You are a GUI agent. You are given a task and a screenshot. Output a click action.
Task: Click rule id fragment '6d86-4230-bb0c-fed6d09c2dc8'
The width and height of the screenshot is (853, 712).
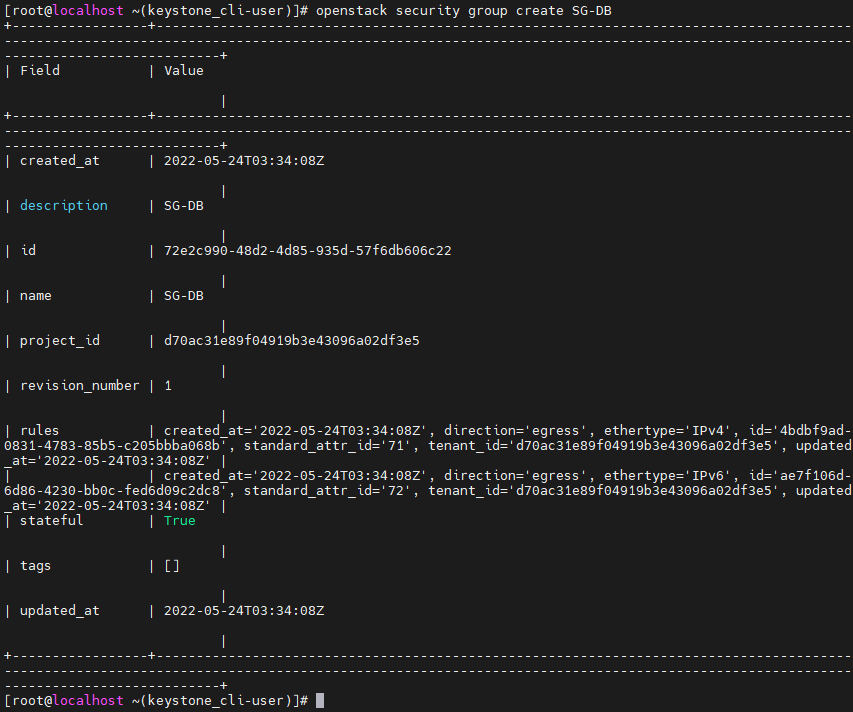click(x=112, y=491)
